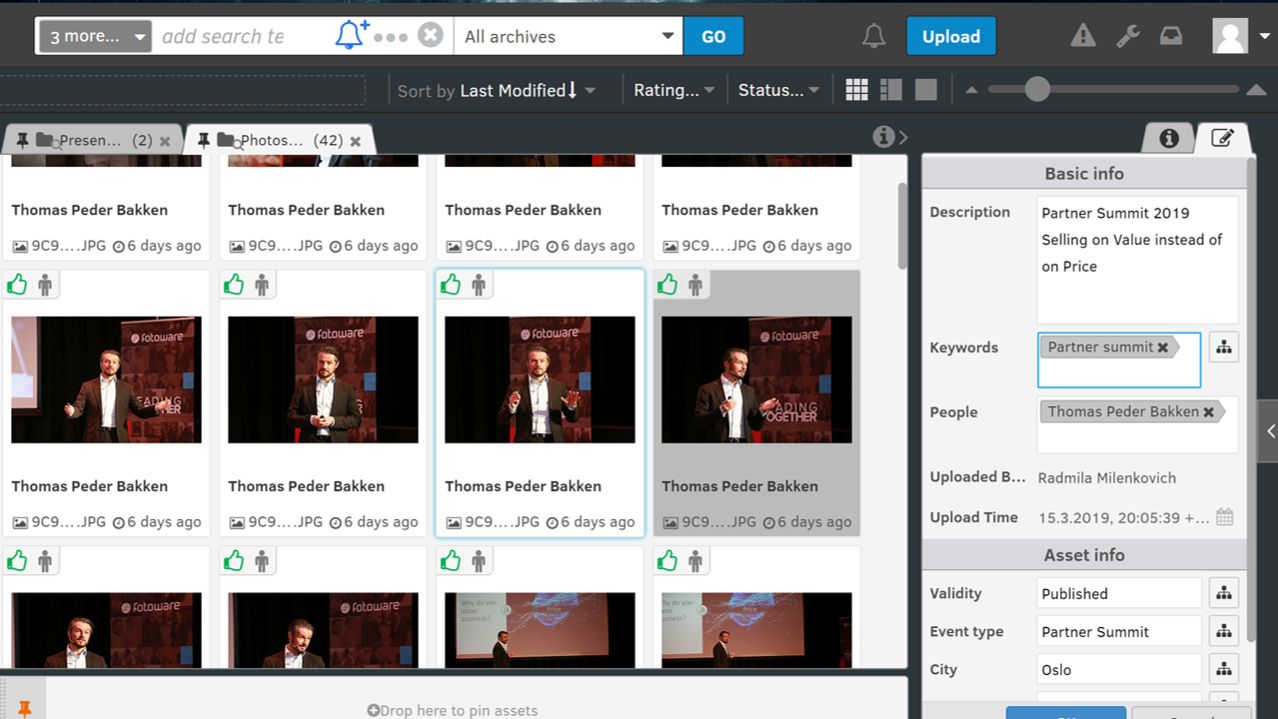Click the Event type field showing Partner Summit

1119,631
